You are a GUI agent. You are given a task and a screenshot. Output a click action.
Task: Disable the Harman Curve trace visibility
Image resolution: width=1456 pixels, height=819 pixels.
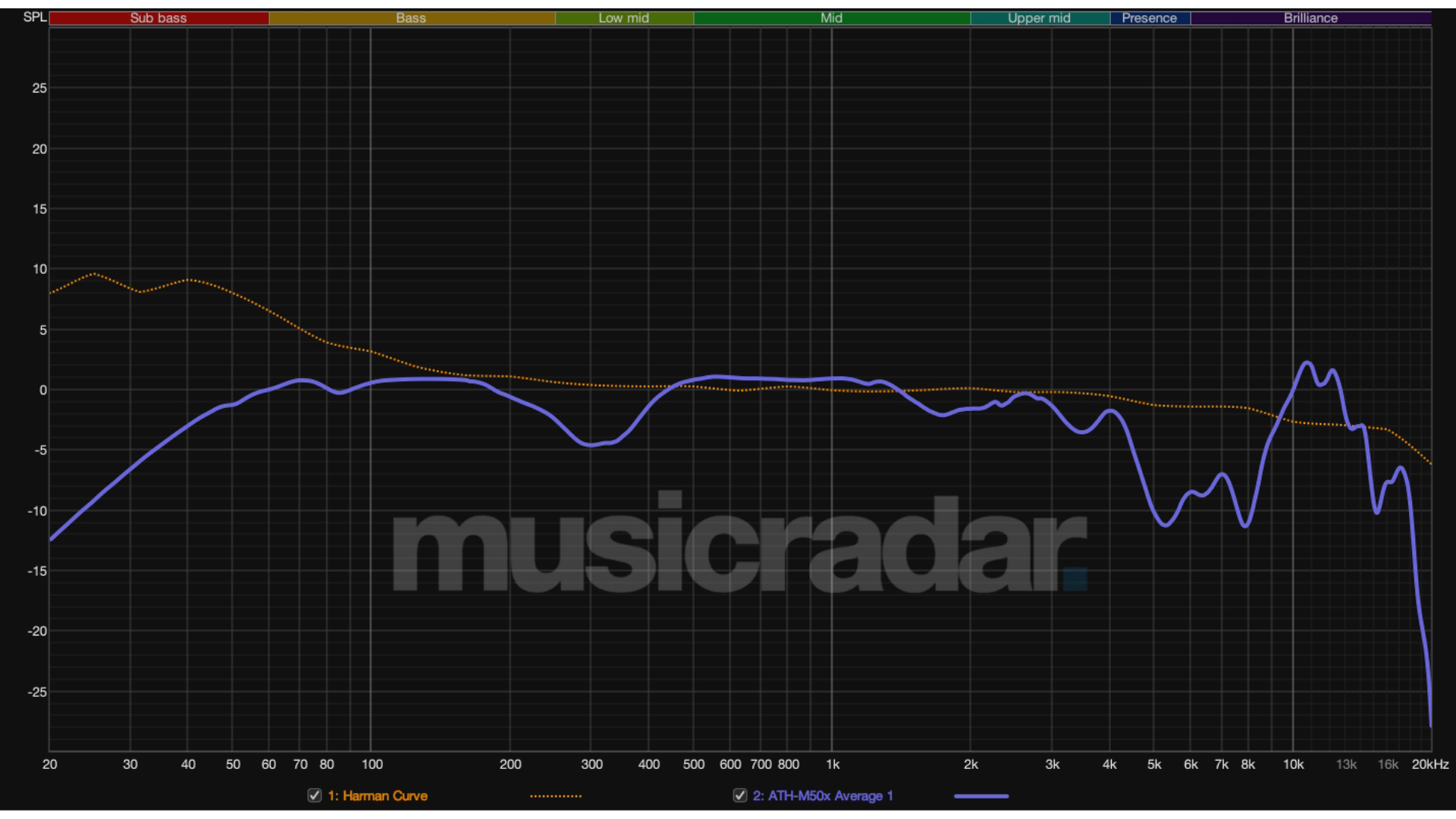coord(313,796)
